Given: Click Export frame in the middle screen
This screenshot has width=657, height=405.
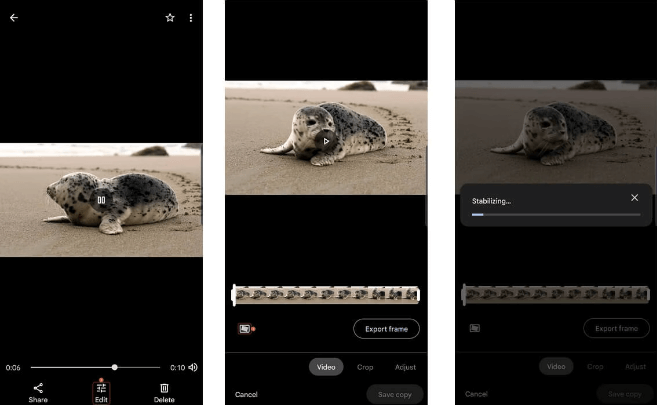Looking at the screenshot, I should (386, 329).
